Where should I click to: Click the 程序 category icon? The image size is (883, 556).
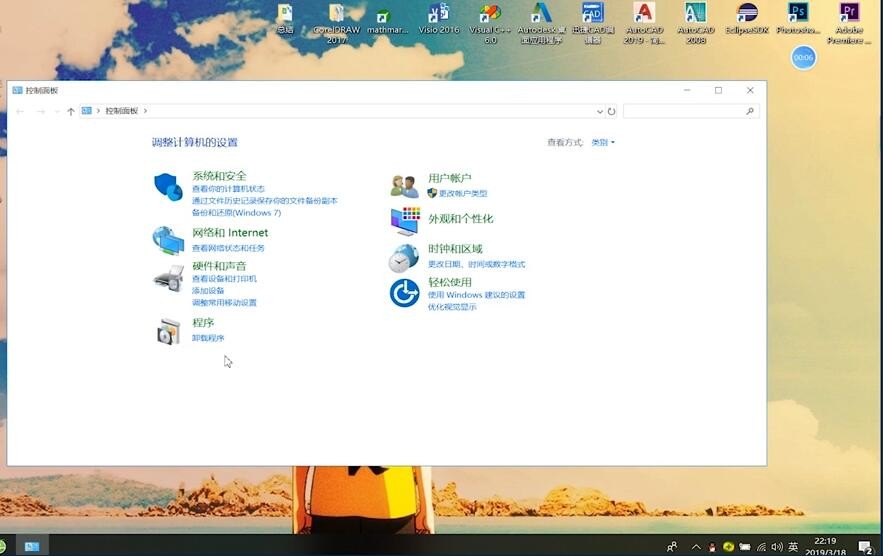(x=167, y=332)
